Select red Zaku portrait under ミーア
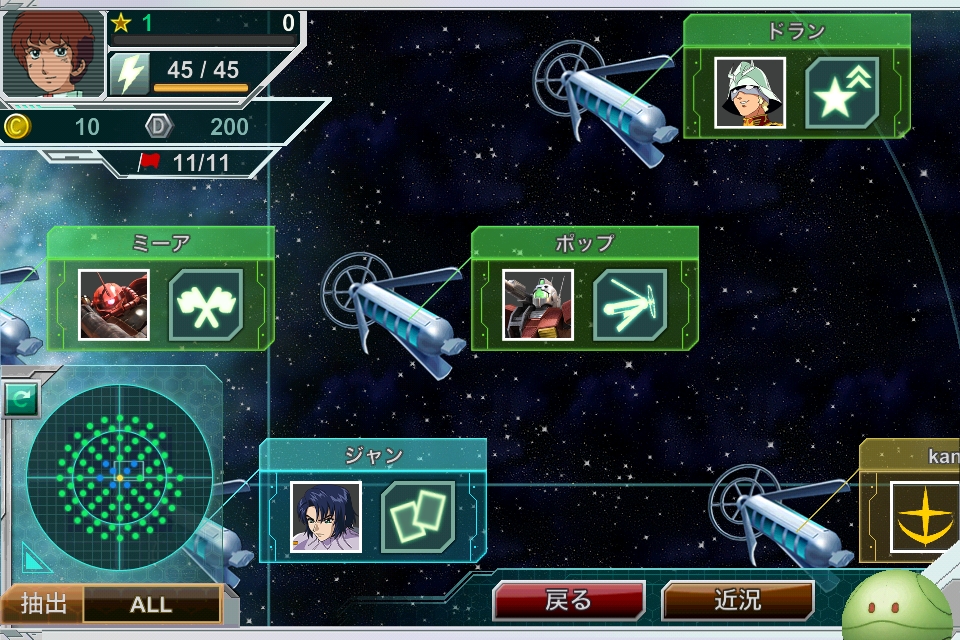Image resolution: width=960 pixels, height=640 pixels. (x=114, y=305)
